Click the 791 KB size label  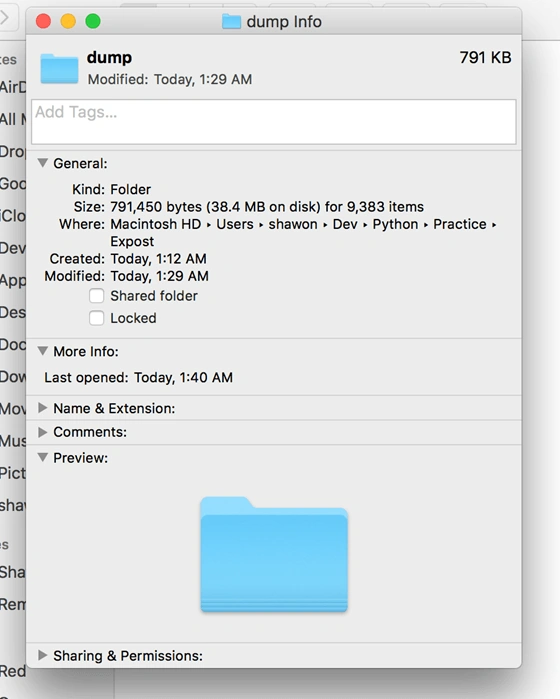point(486,58)
